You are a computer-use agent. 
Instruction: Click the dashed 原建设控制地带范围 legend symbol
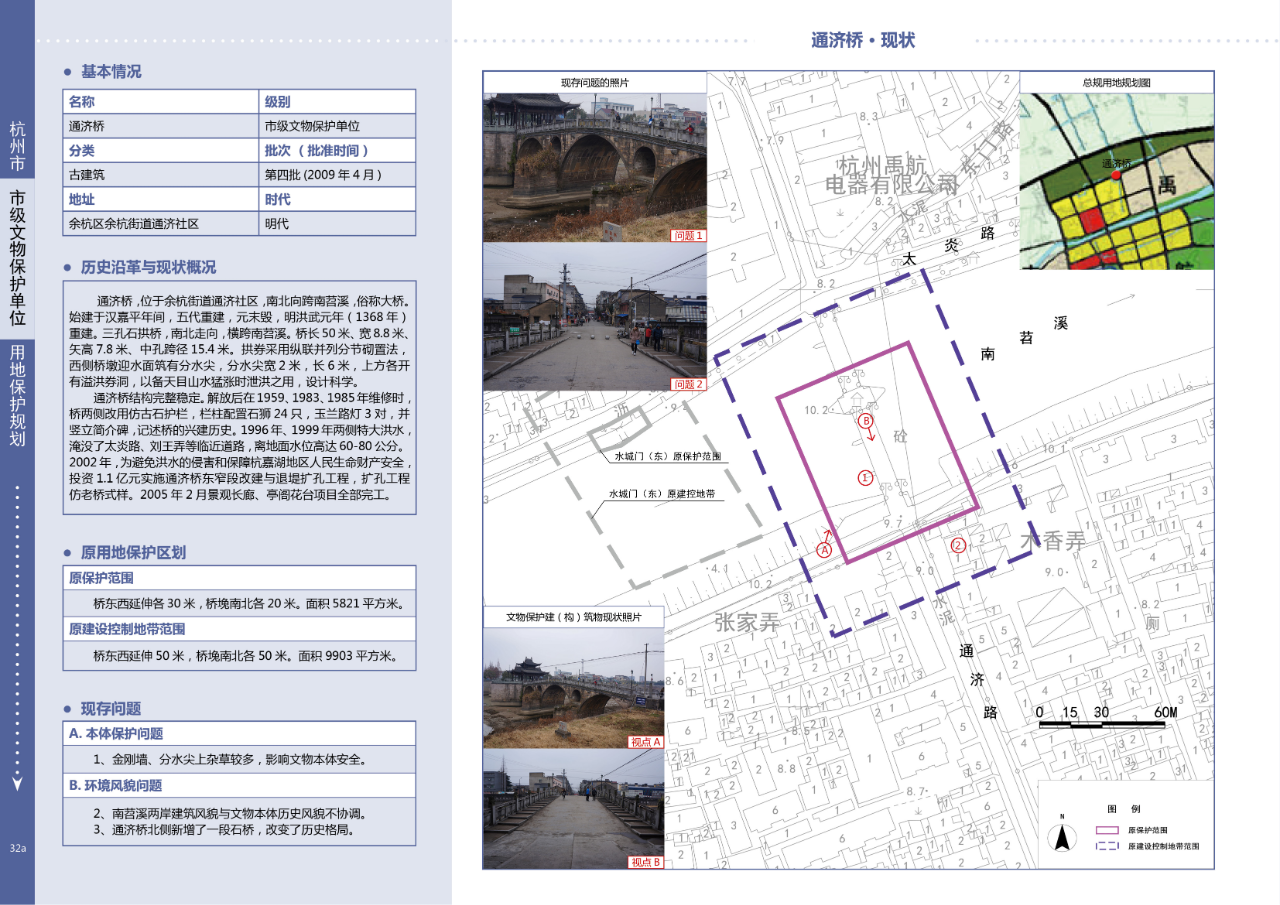click(x=1106, y=846)
